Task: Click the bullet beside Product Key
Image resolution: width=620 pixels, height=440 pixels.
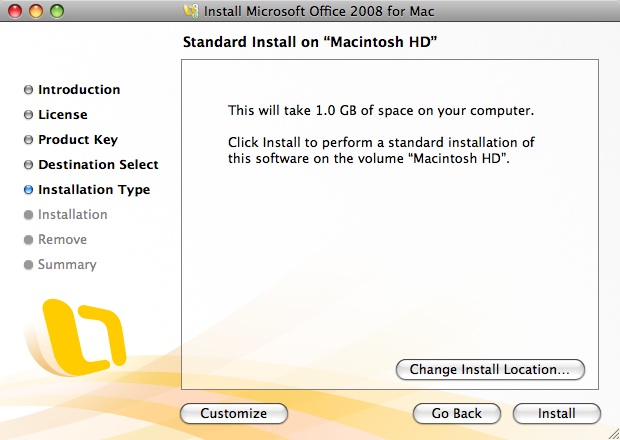Action: click(28, 140)
